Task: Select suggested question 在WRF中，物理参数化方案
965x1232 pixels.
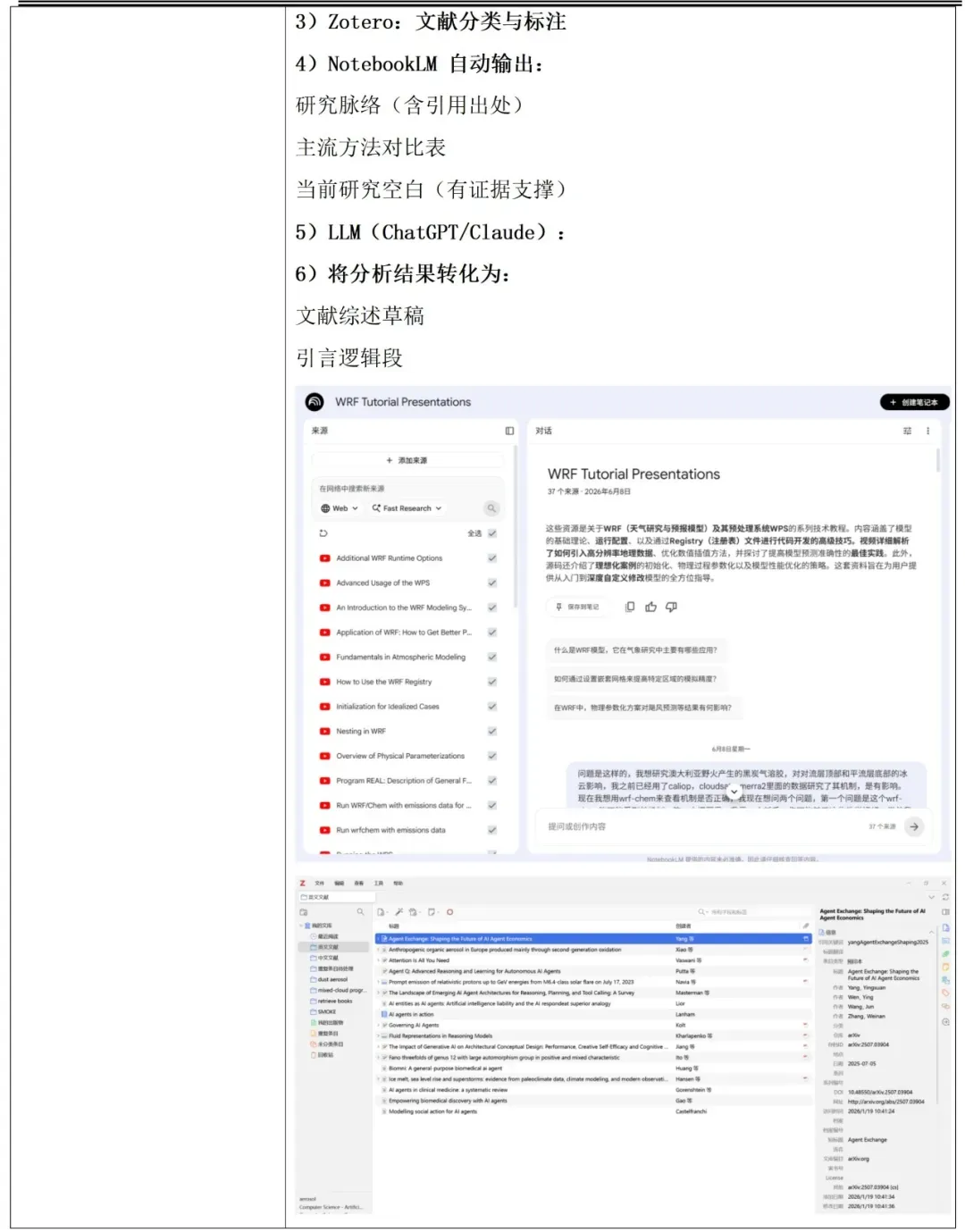Action: (x=642, y=708)
